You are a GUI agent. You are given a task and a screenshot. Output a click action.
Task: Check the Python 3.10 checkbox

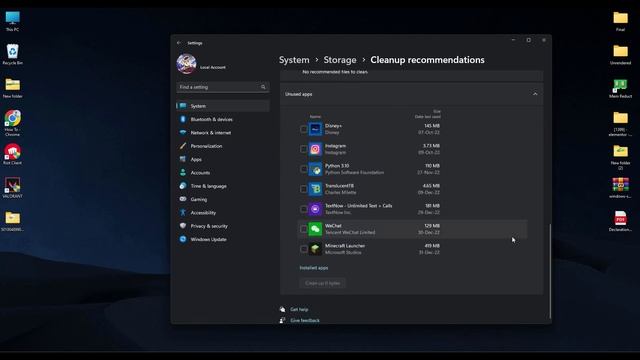click(303, 169)
